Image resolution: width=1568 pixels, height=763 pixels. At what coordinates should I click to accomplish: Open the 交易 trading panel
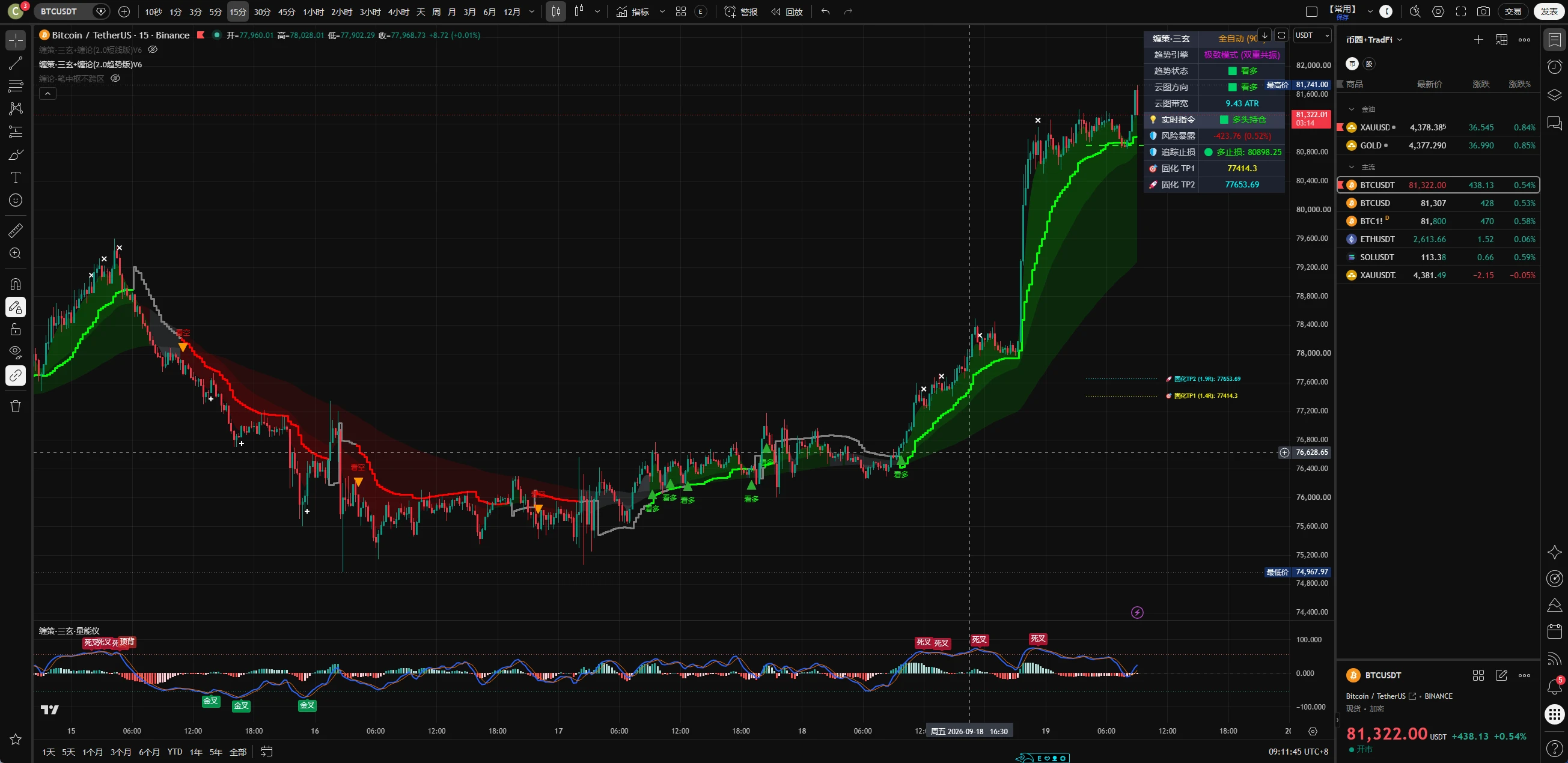coord(1513,11)
